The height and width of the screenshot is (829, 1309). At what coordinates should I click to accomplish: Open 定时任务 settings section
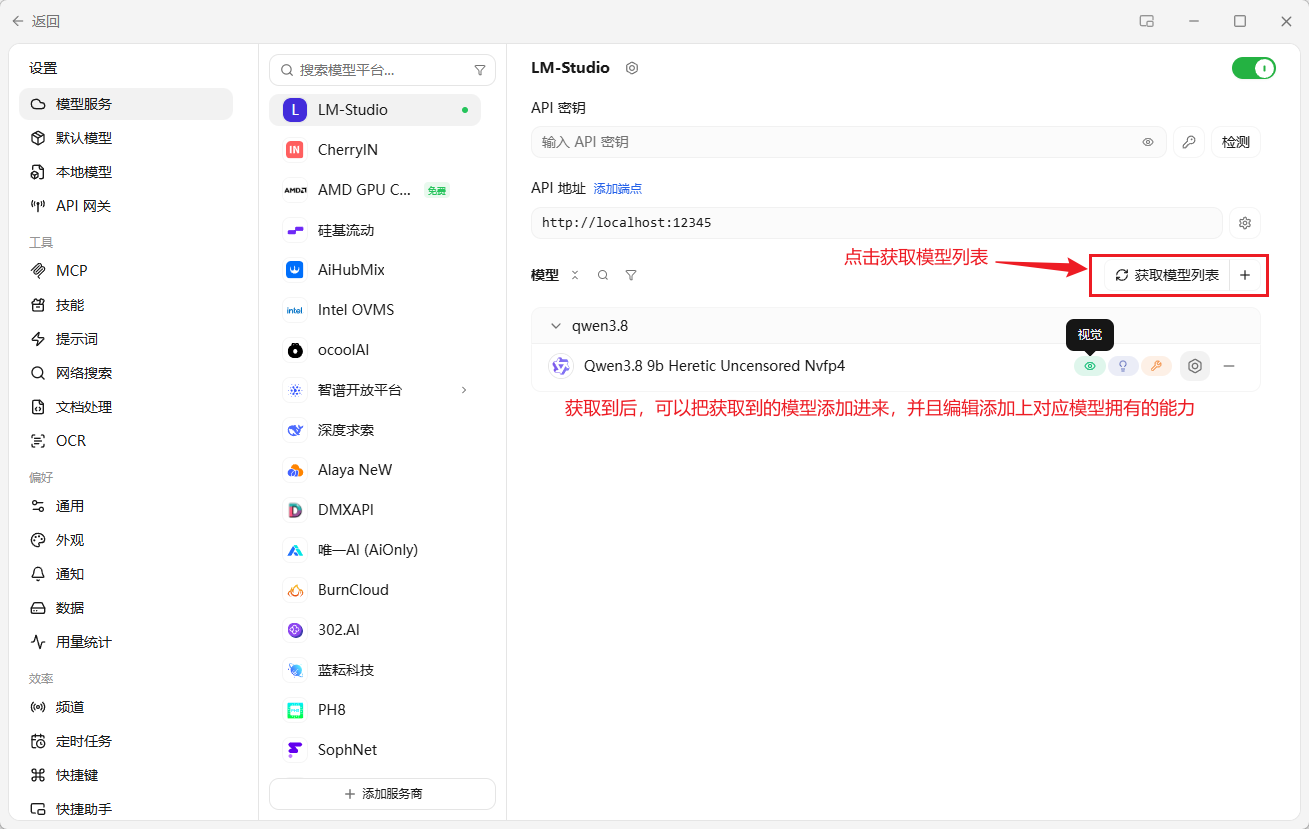tap(126, 741)
